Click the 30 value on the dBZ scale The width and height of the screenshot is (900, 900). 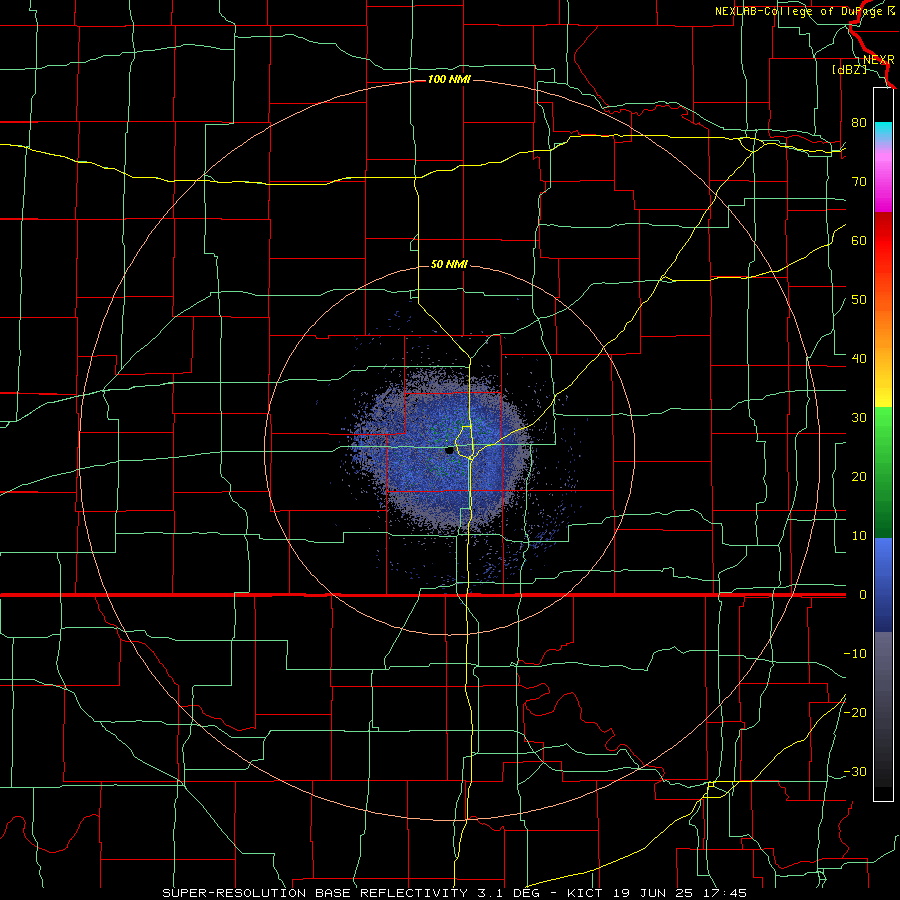coord(859,417)
